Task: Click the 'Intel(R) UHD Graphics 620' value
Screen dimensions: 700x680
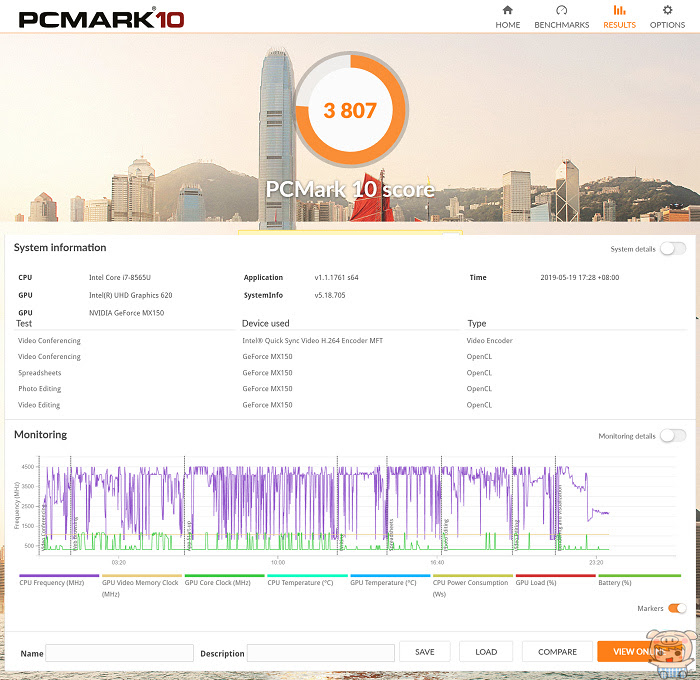Action: click(x=130, y=295)
